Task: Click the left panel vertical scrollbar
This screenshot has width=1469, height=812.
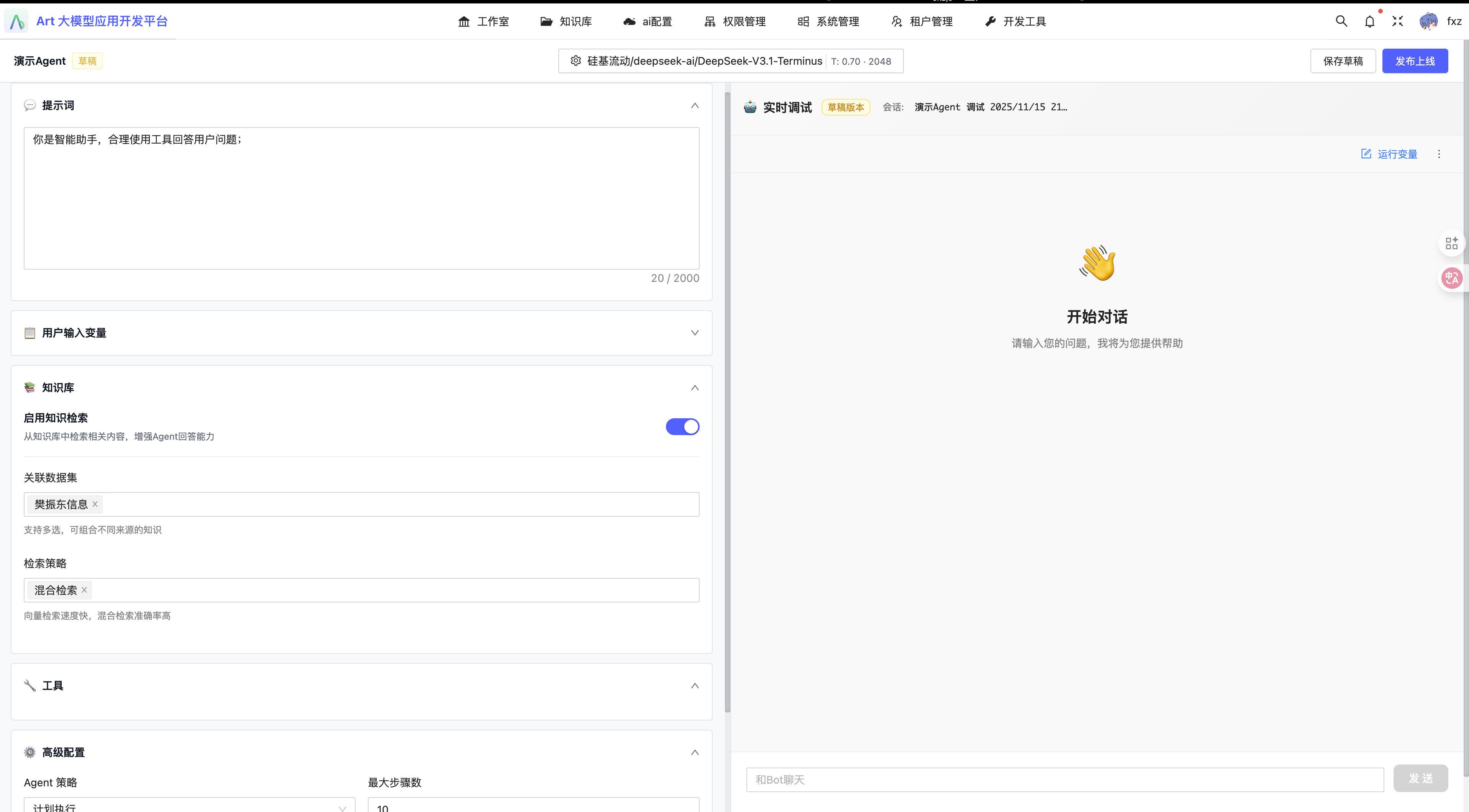Action: [x=727, y=399]
